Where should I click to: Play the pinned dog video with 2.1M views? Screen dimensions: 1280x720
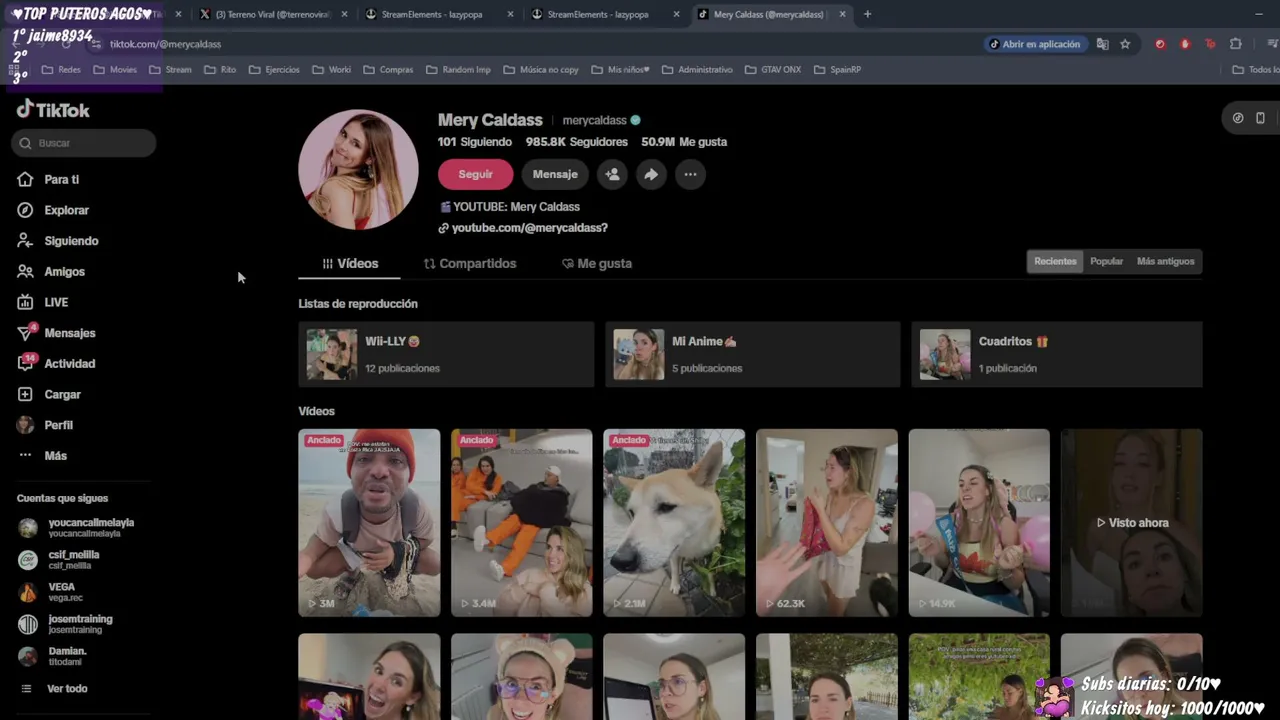click(674, 523)
